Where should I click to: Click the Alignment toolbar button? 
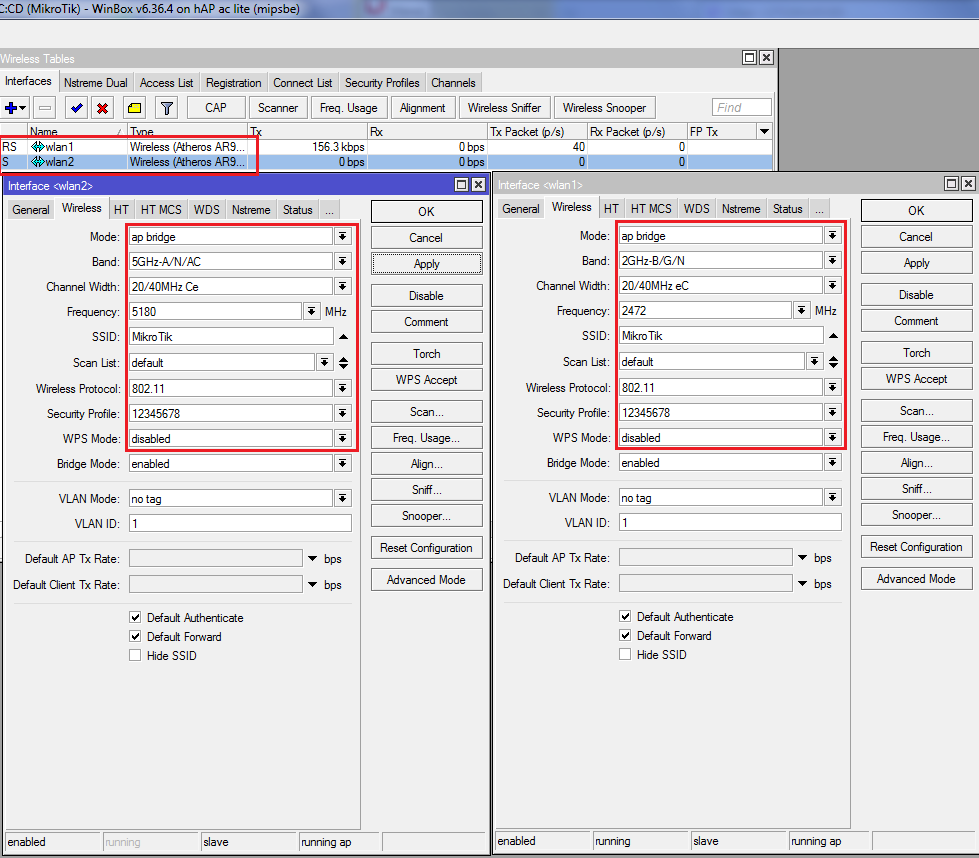423,108
